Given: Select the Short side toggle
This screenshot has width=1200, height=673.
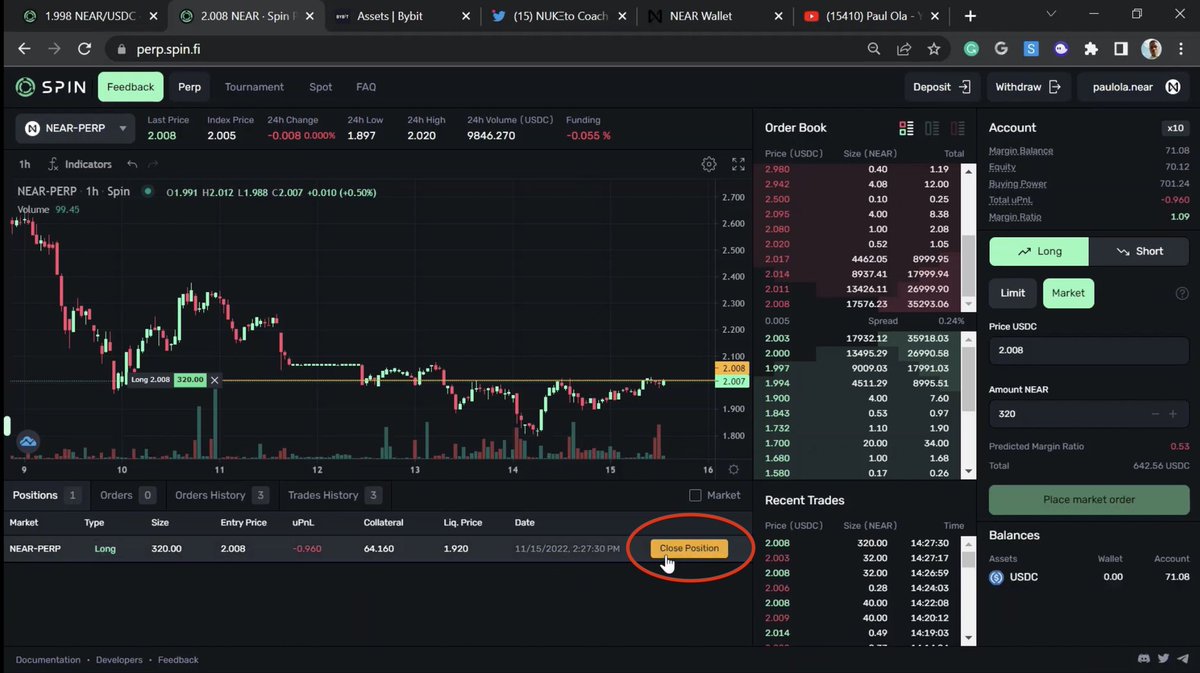Looking at the screenshot, I should (x=1139, y=251).
